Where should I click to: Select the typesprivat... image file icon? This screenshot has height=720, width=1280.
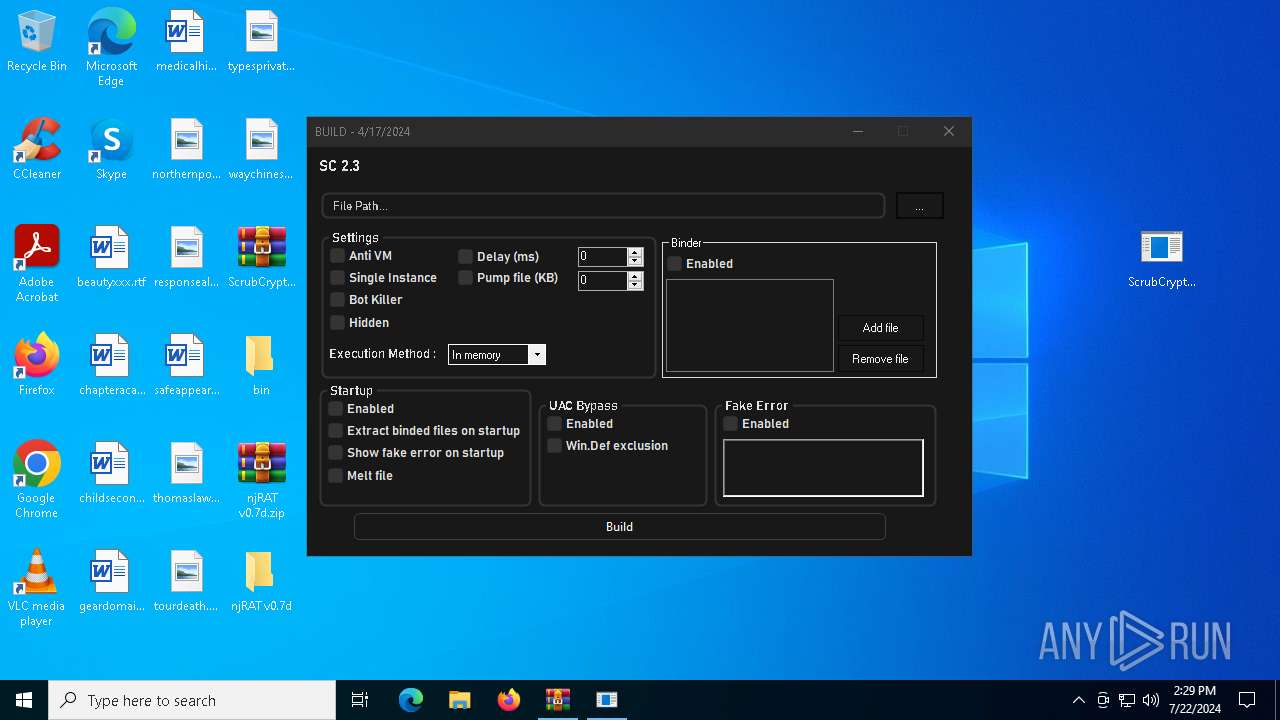tap(261, 42)
